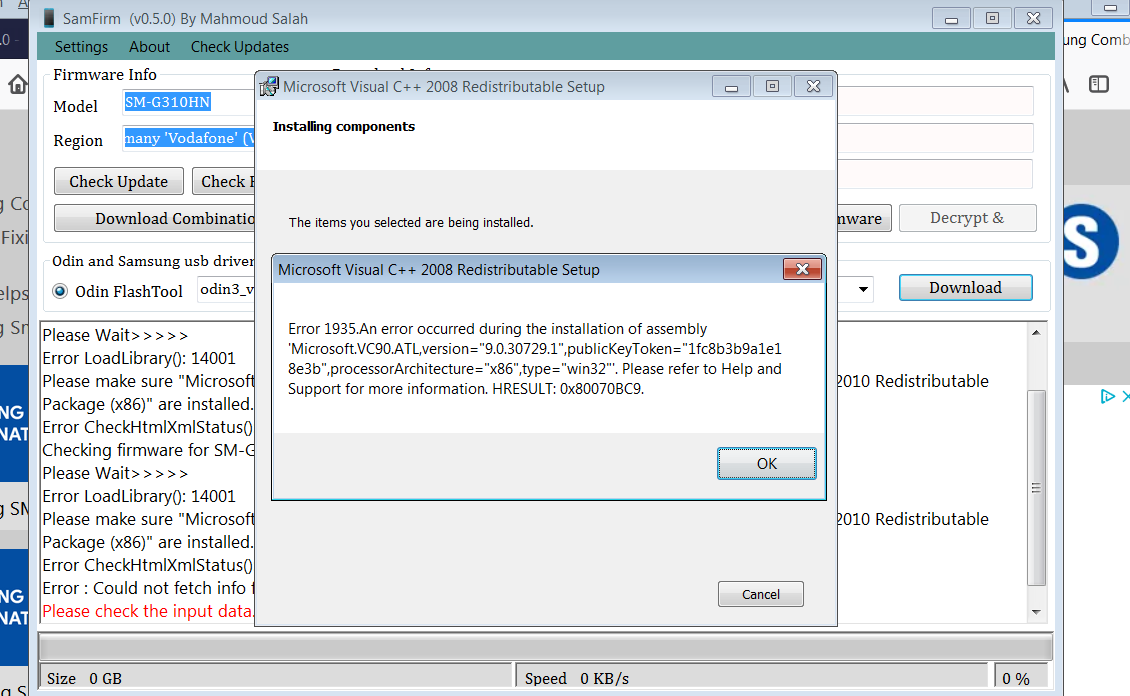
Task: Click the 'Speed 0 KB/s' status entry
Action: click(577, 679)
